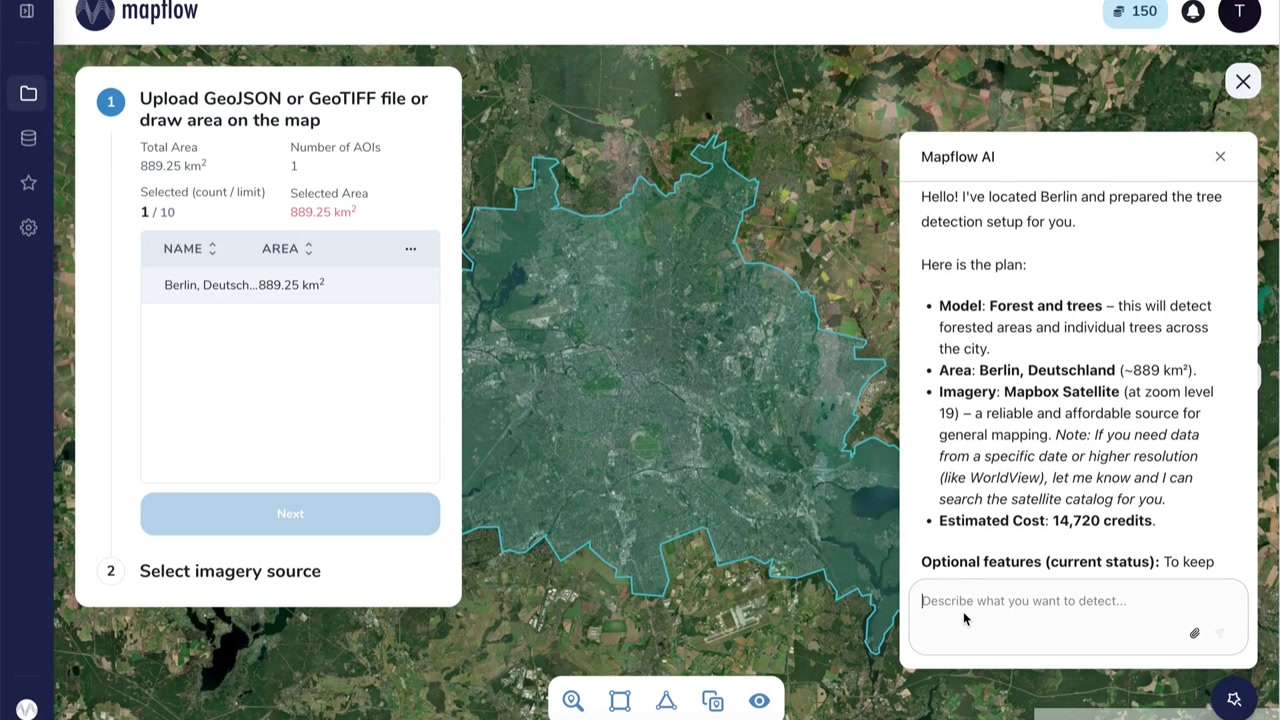Screen dimensions: 1280x720
Task: Attach a file with the paperclip icon
Action: click(x=1194, y=633)
